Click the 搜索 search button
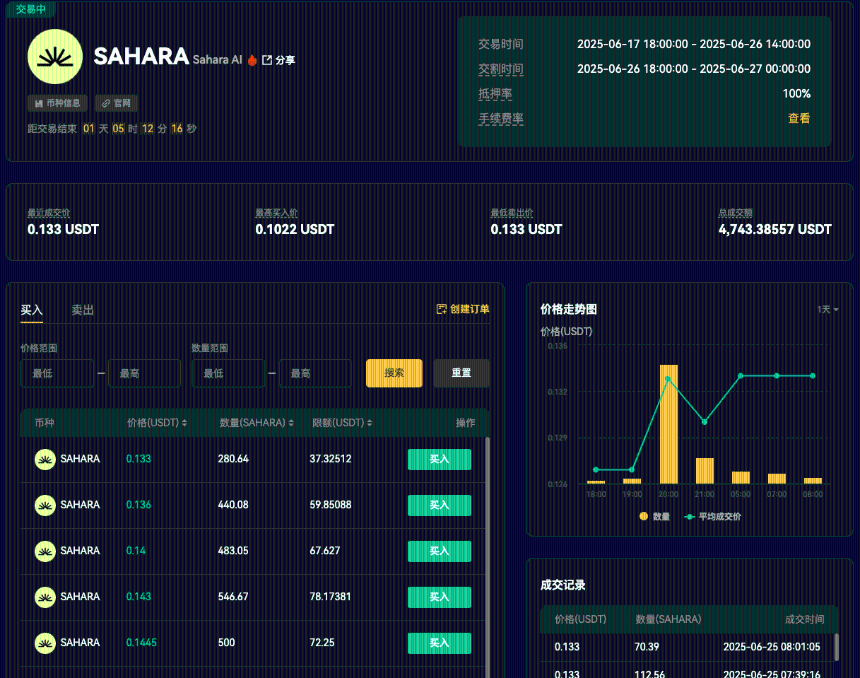The height and width of the screenshot is (678, 860). (x=394, y=373)
